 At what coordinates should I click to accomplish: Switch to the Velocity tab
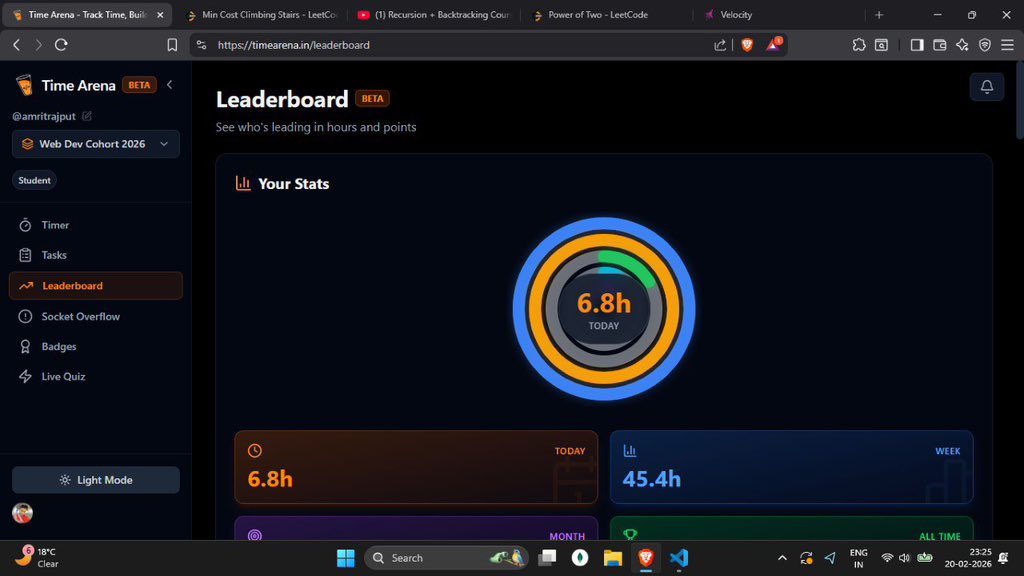777,14
